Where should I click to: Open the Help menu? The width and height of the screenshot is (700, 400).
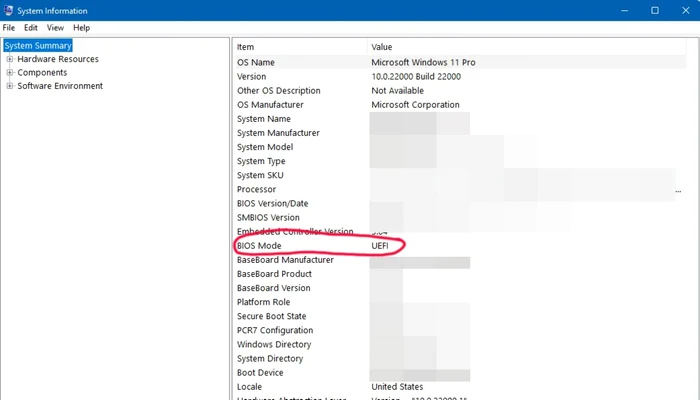point(81,28)
